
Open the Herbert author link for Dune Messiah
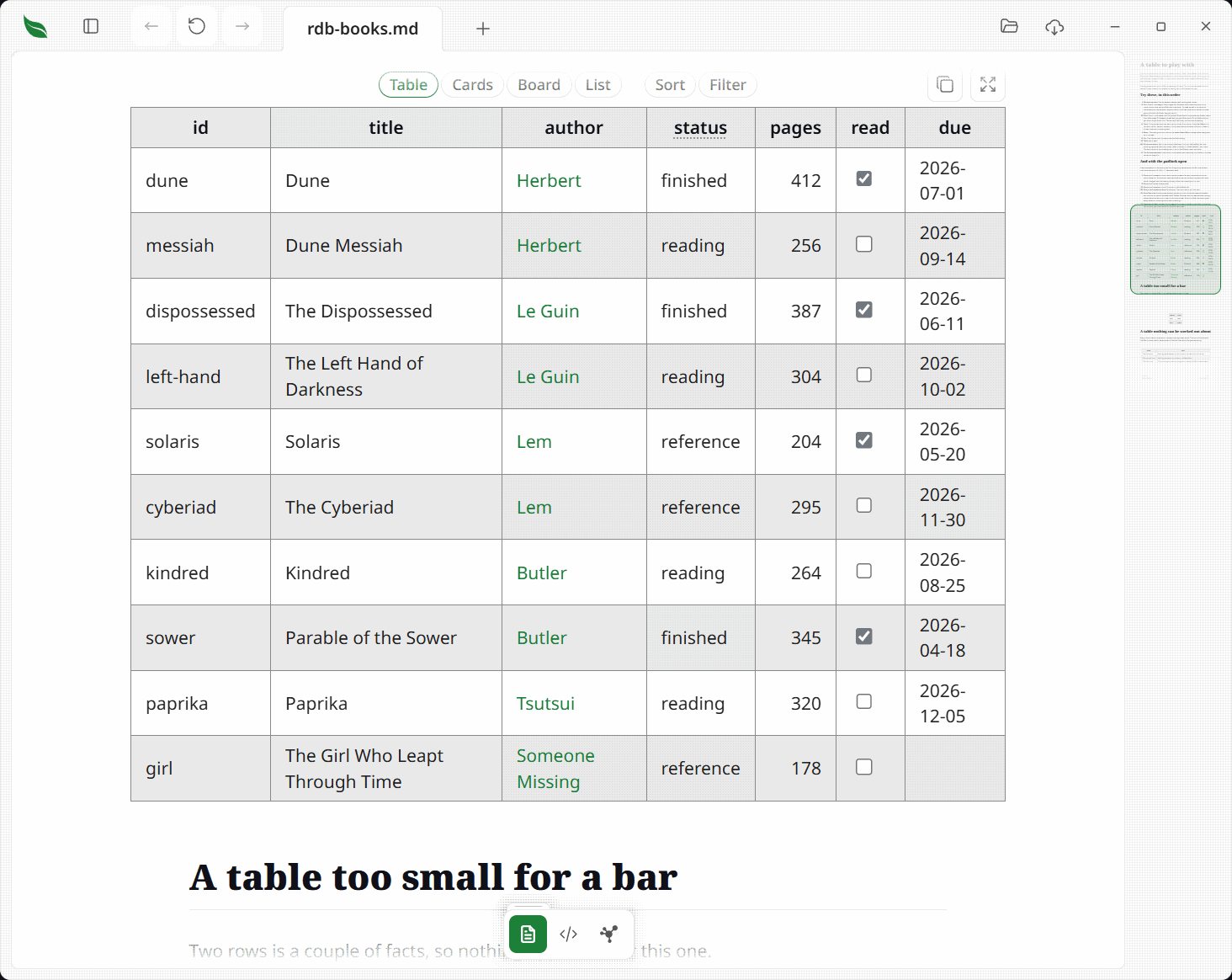click(549, 246)
